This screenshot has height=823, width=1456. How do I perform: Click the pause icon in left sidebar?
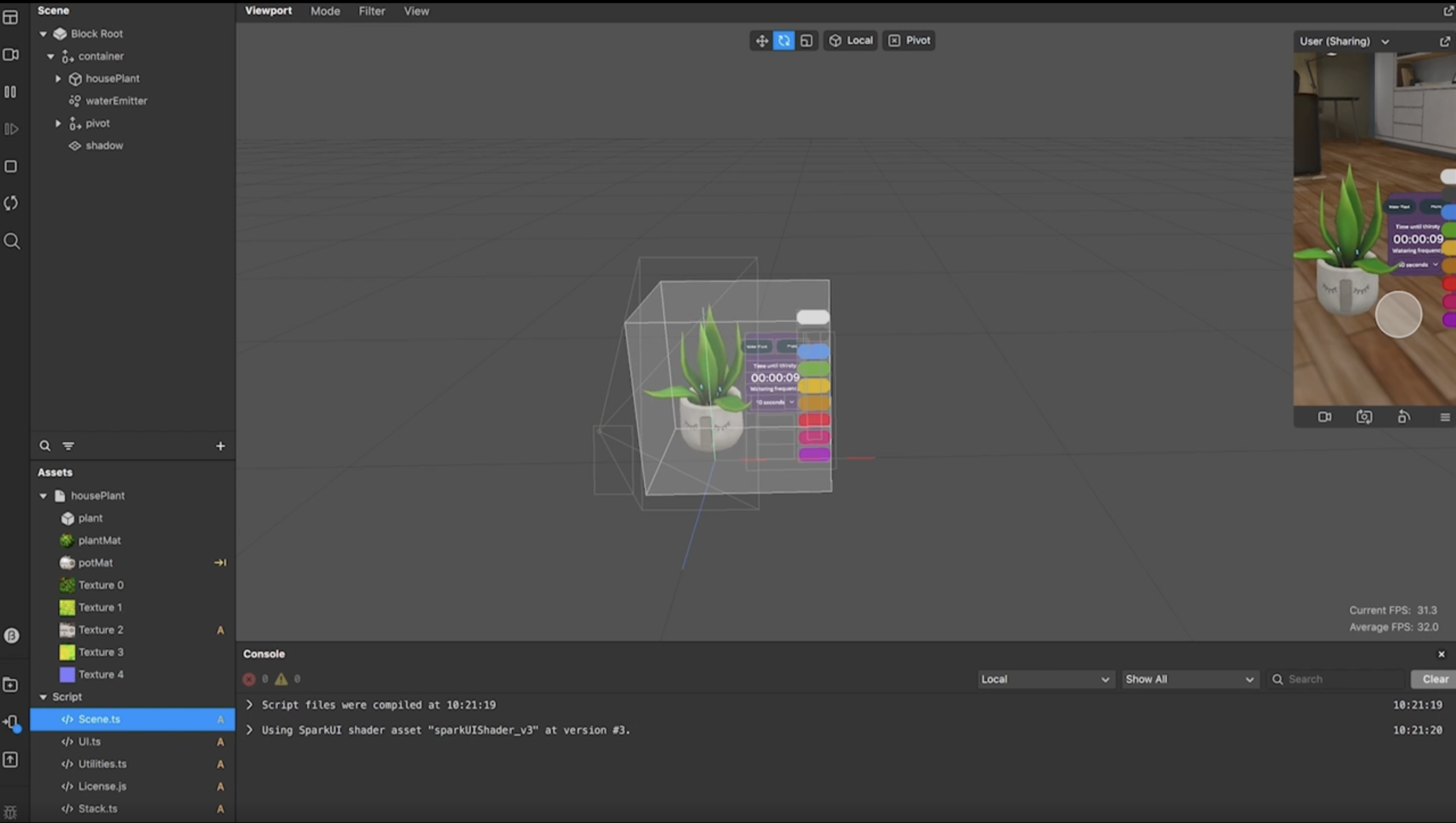tap(11, 92)
